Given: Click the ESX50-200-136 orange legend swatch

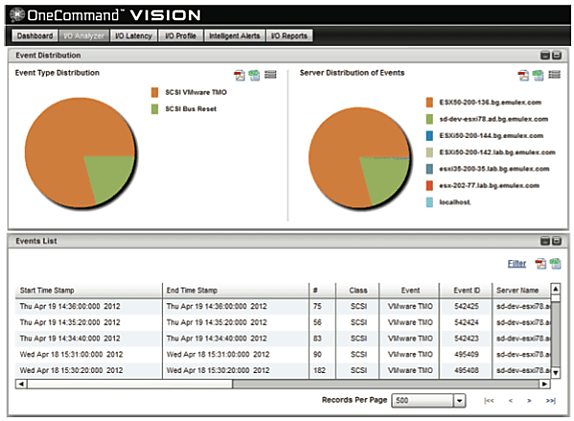Looking at the screenshot, I should (x=429, y=102).
